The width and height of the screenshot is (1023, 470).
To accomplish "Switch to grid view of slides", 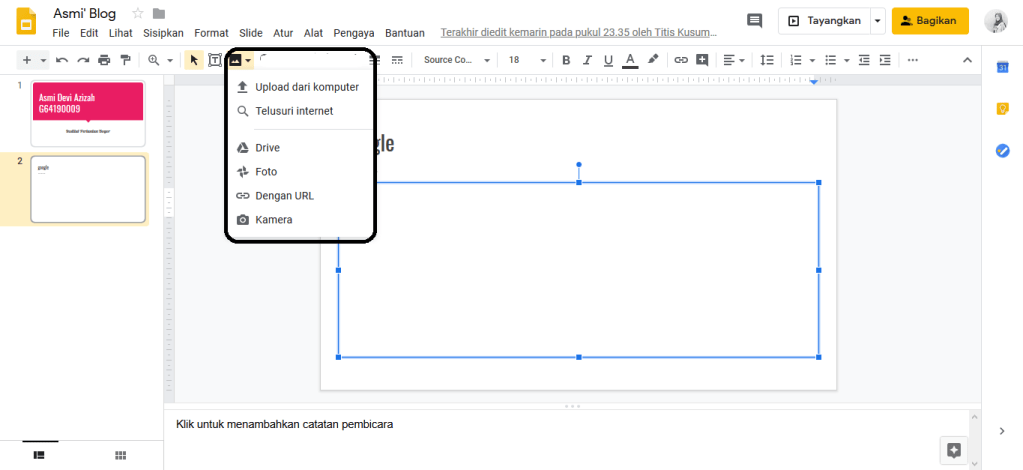I will 120,455.
